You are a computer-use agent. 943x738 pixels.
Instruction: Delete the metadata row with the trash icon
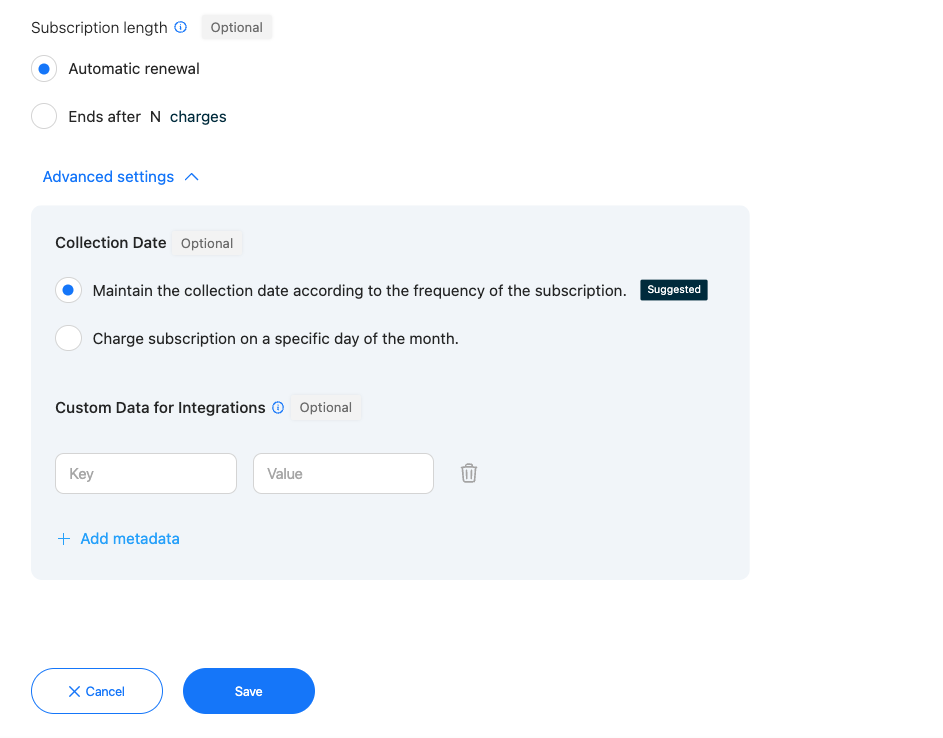coord(468,472)
